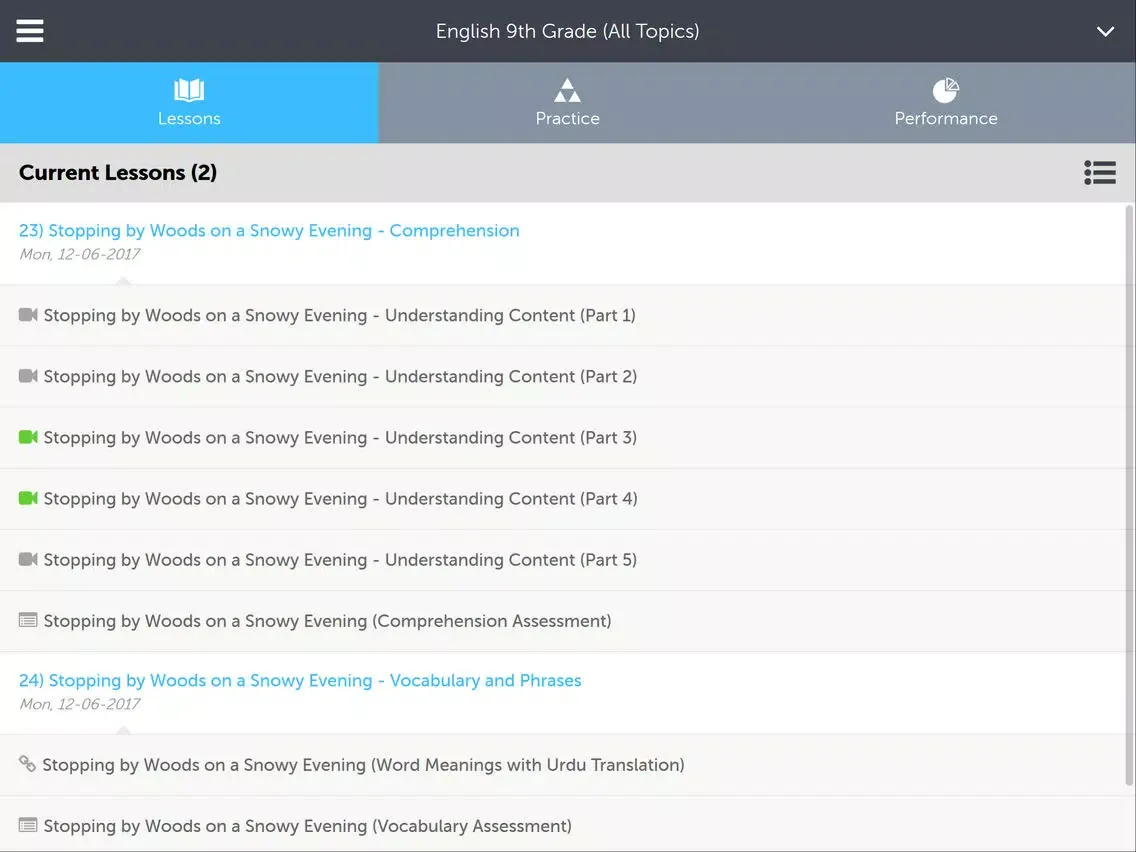Click video icon for Understanding Content Part 1

28,315
